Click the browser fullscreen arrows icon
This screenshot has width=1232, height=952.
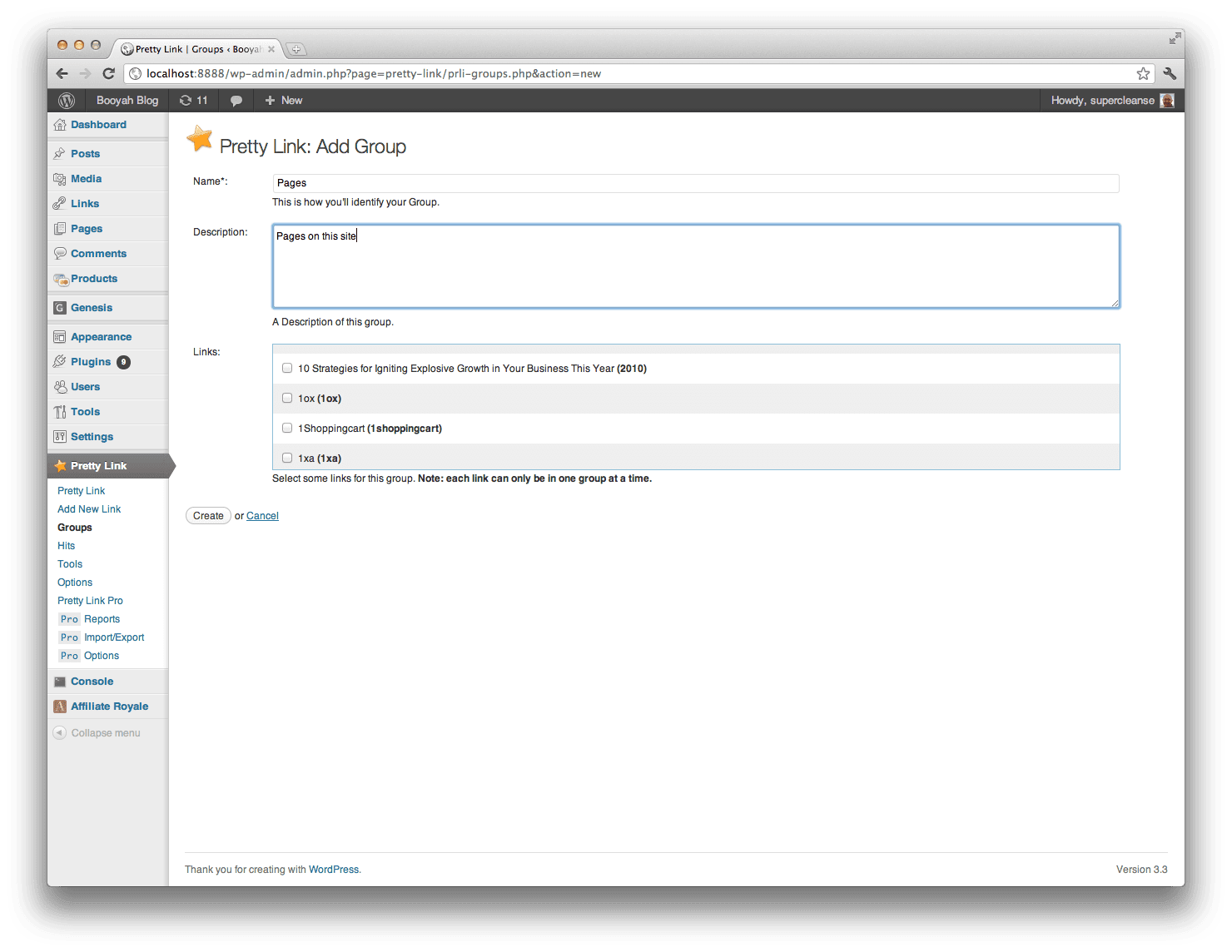(1175, 38)
